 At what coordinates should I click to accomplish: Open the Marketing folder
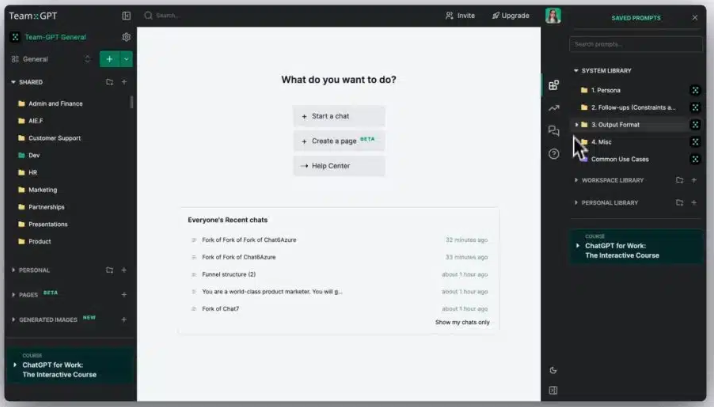37,190
